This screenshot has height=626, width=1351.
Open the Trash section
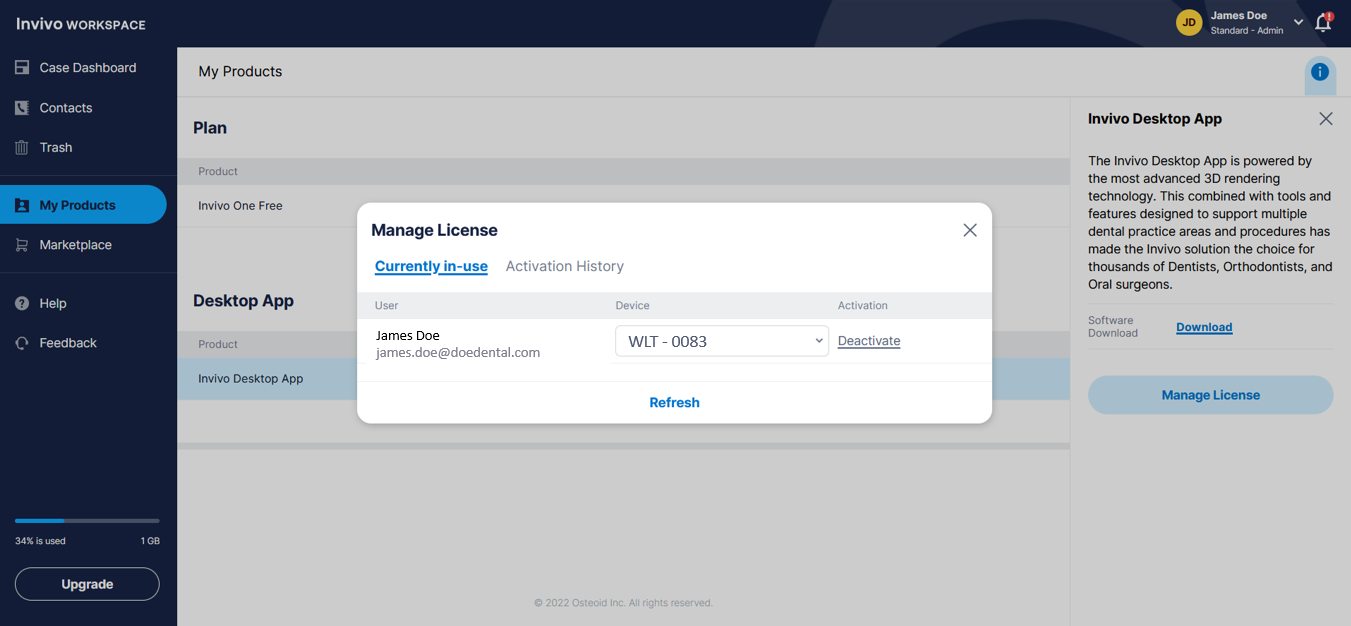click(x=56, y=147)
